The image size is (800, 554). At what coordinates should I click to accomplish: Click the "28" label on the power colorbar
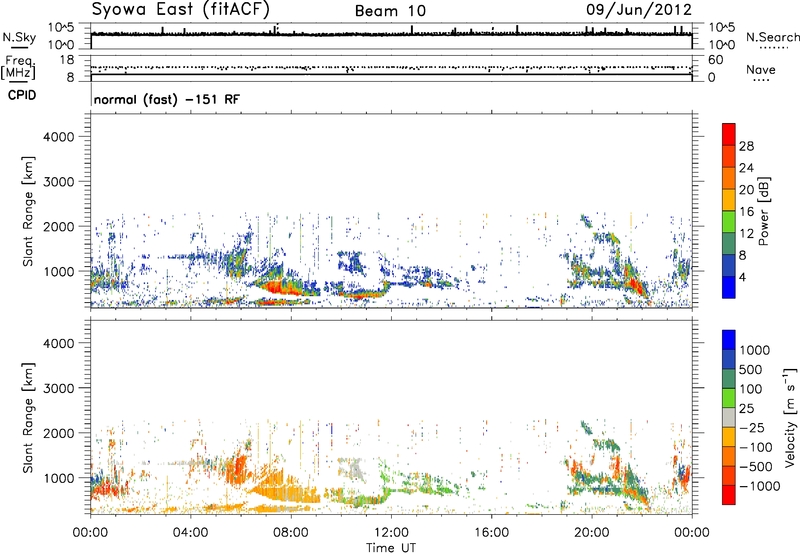[x=746, y=146]
